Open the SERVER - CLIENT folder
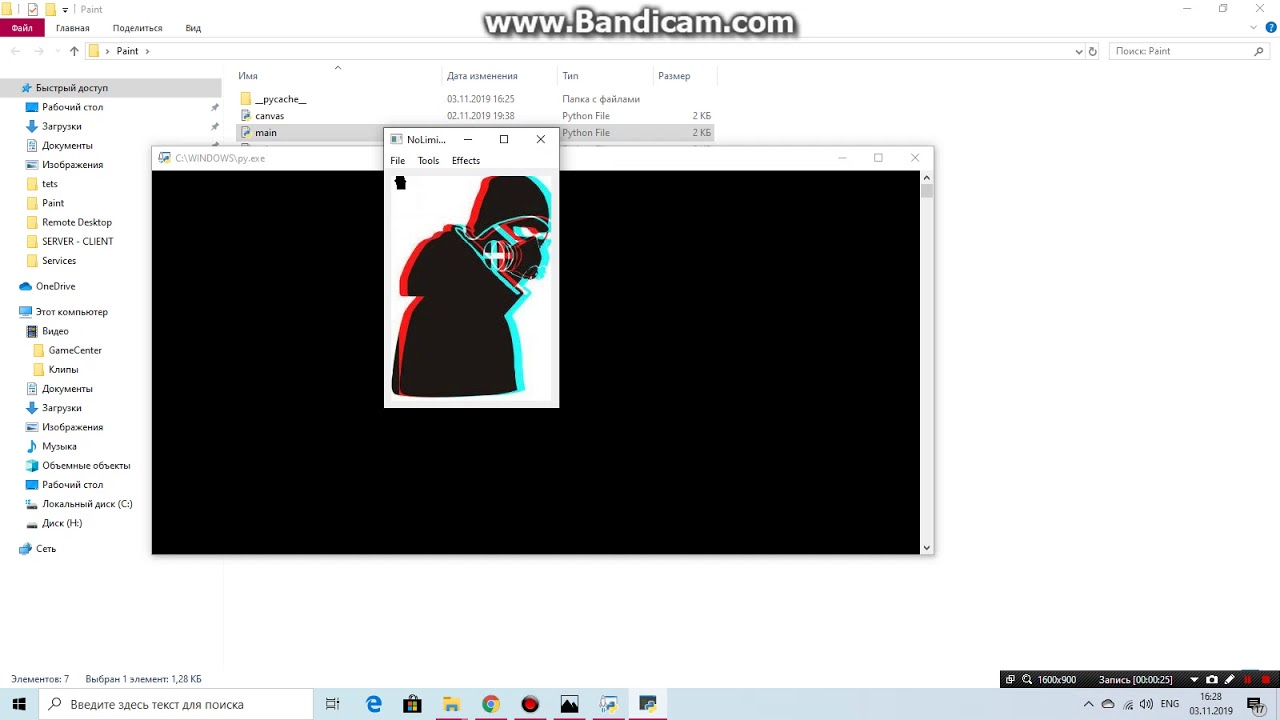The height and width of the screenshot is (720, 1280). coord(77,242)
